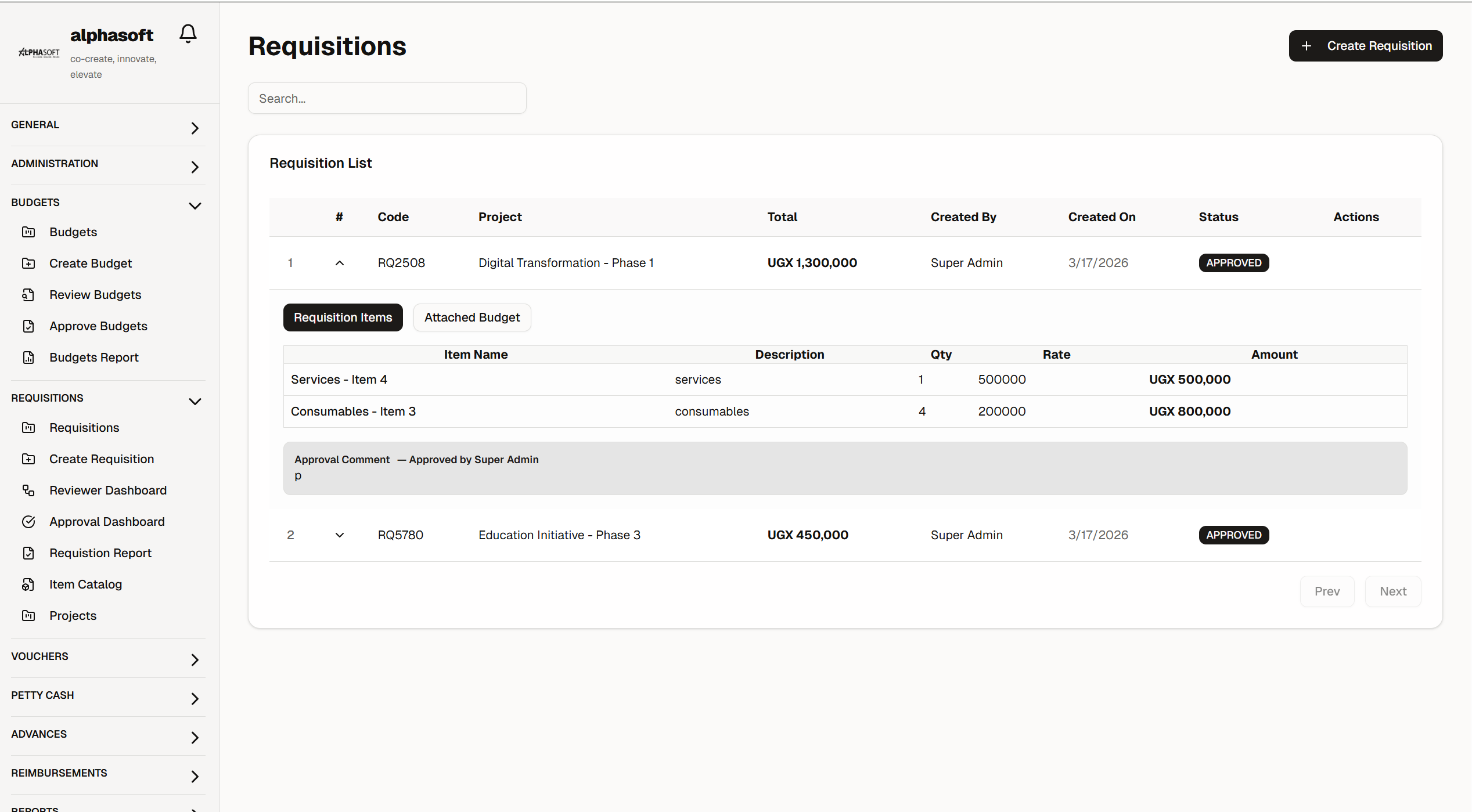Click the Item Catalog sidebar icon

pyautogui.click(x=28, y=584)
